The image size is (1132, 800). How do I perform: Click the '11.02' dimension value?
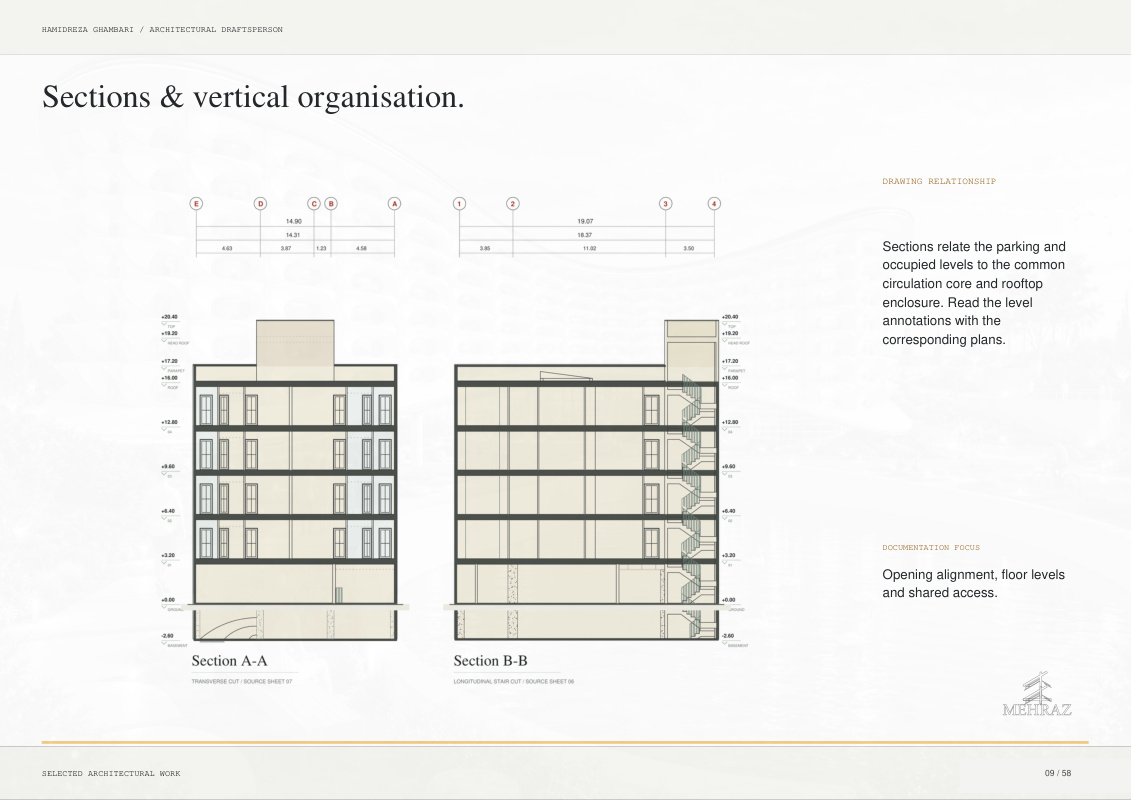[590, 248]
